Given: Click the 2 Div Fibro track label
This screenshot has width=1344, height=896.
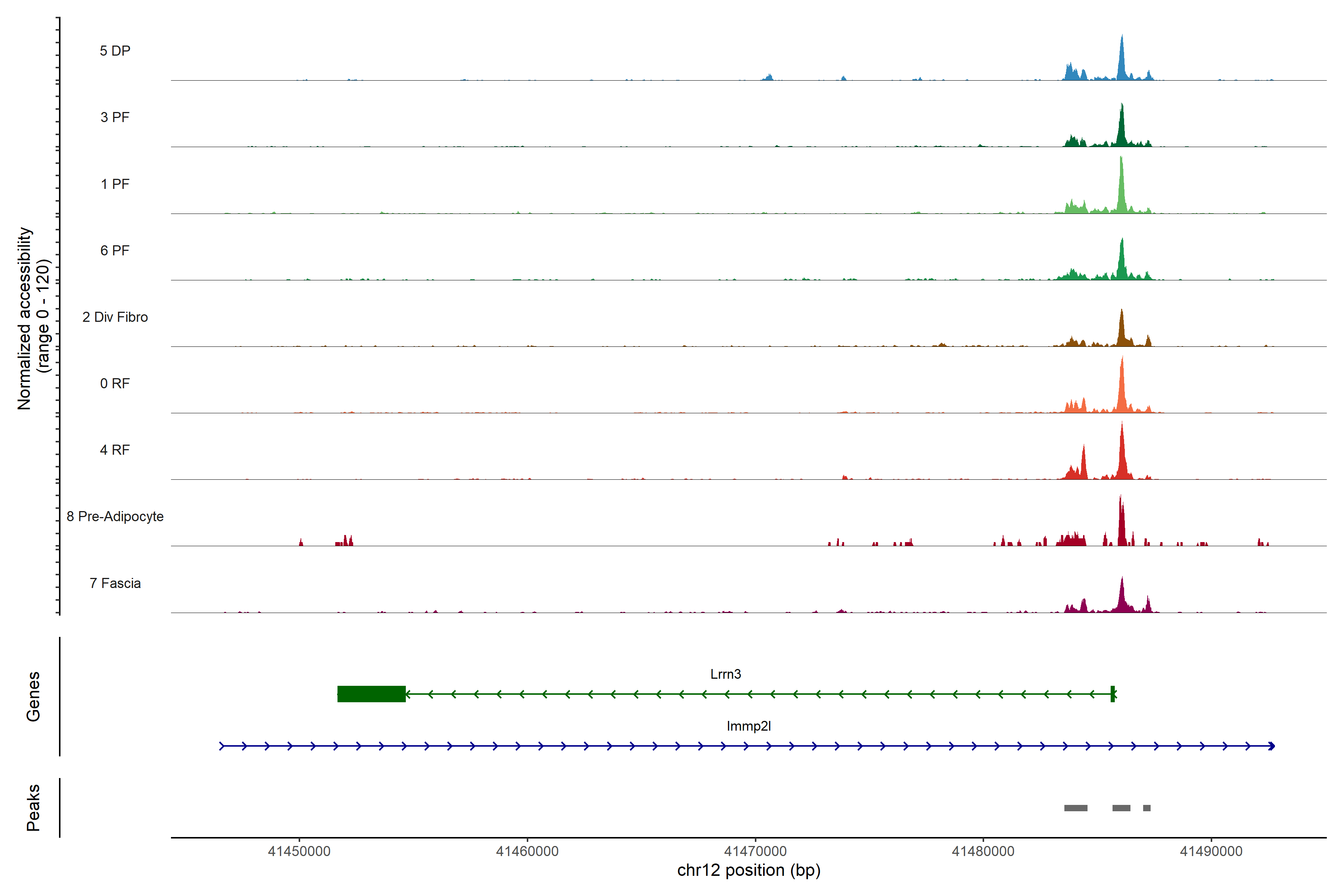Looking at the screenshot, I should (x=115, y=317).
